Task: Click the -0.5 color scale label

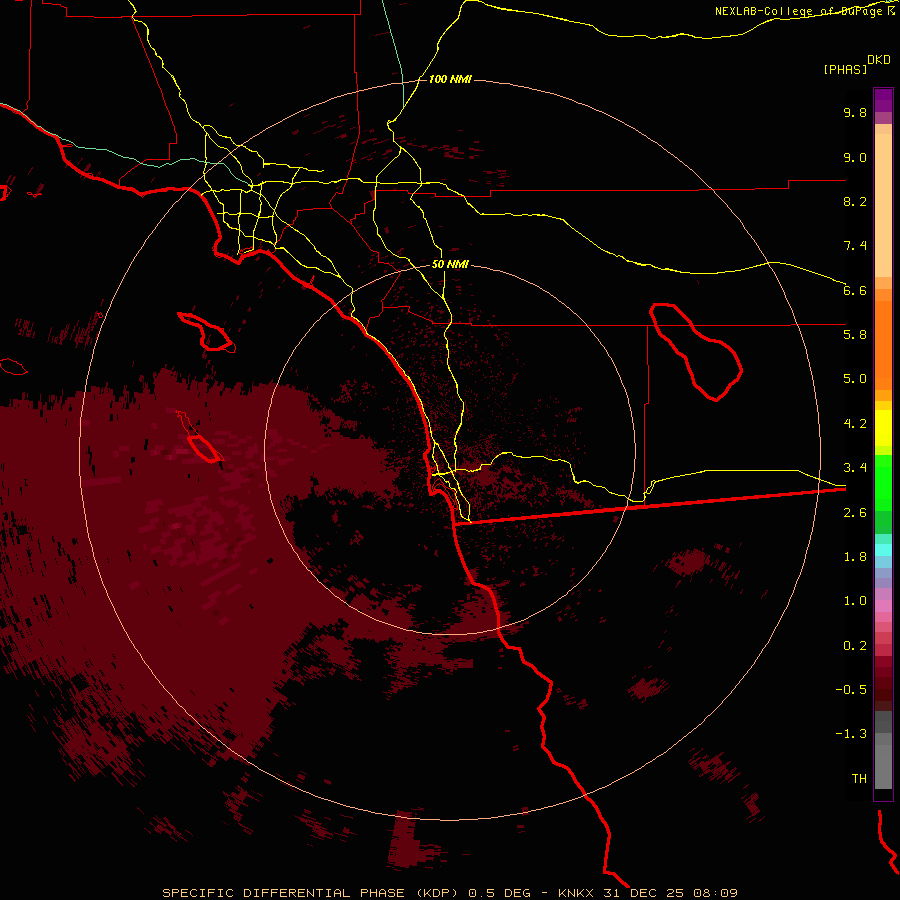Action: click(851, 690)
